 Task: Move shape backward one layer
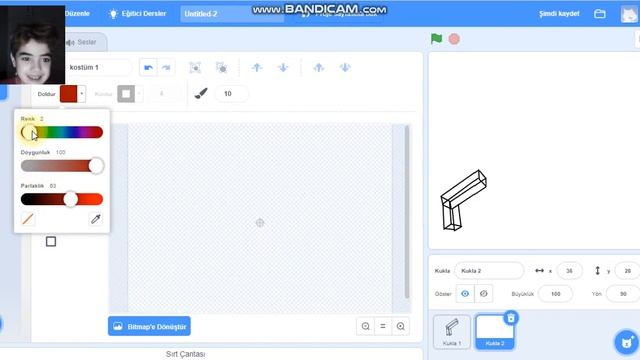coord(283,68)
